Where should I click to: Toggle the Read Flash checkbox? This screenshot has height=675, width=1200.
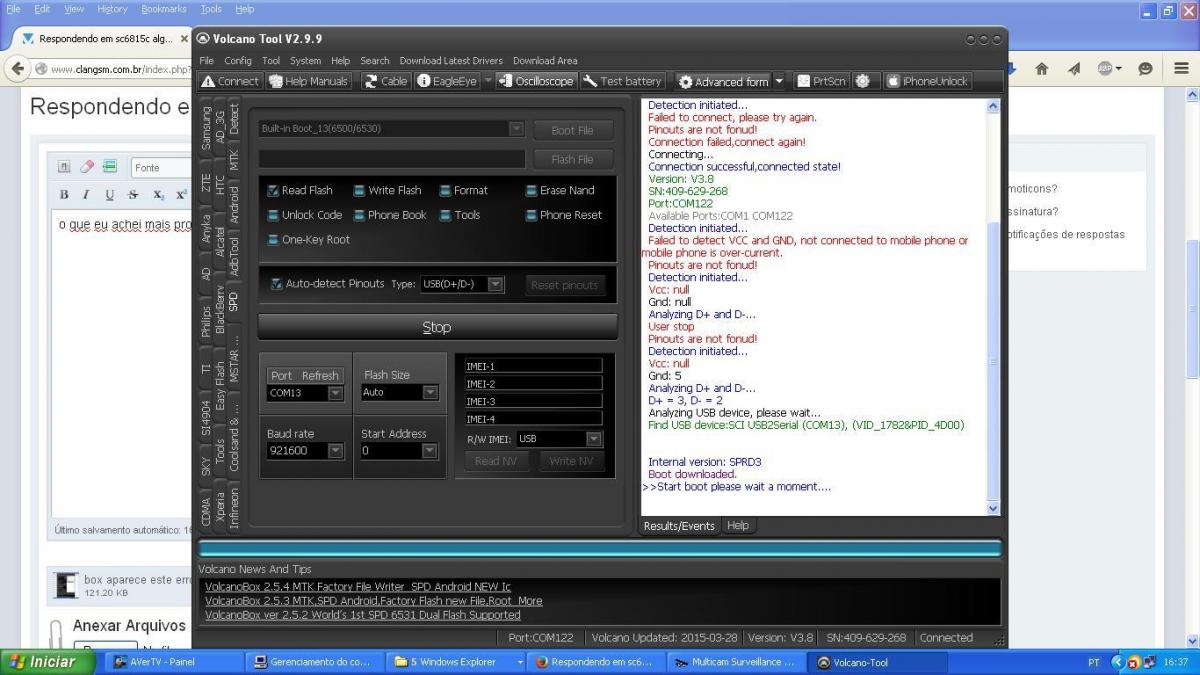point(273,190)
